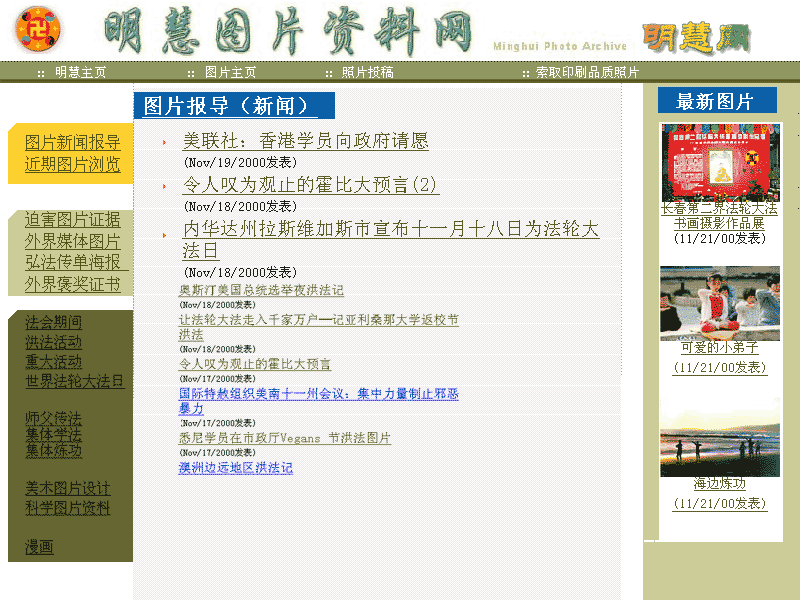Viewport: 800px width, 600px height.
Task: Select 图片新闻报导 in the left sidebar
Action: [x=72, y=142]
